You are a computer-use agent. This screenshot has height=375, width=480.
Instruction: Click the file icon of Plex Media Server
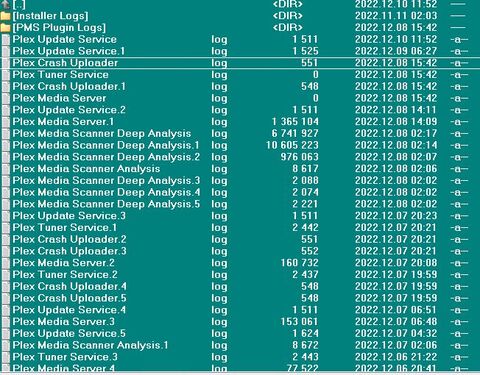(6, 98)
